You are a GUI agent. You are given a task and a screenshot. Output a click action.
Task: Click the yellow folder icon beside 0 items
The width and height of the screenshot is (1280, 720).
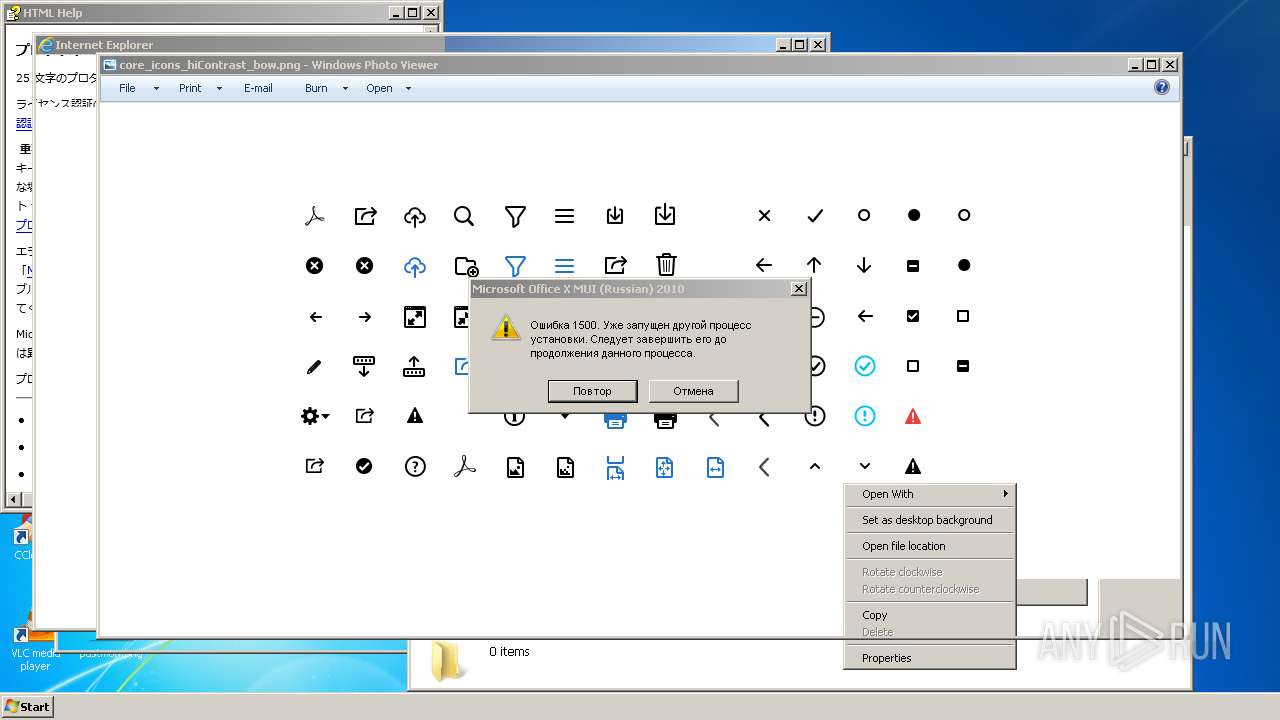pos(447,661)
